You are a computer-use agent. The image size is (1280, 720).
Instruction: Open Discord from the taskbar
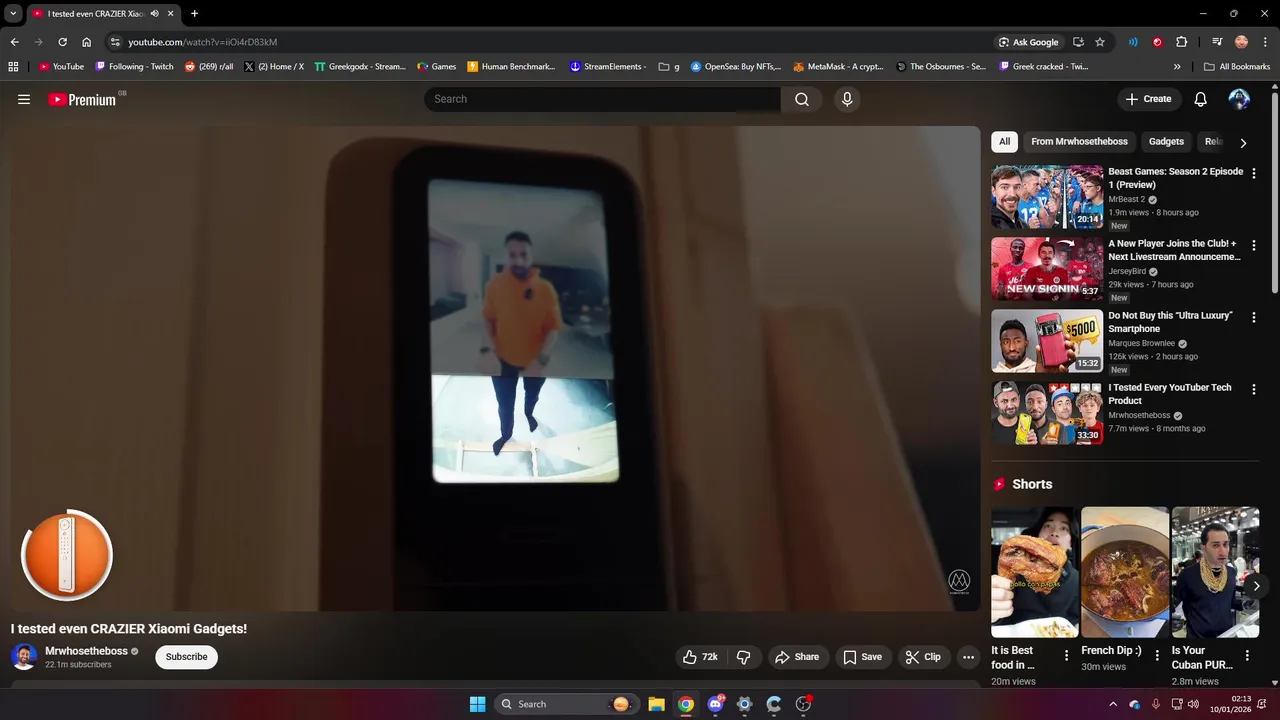click(x=715, y=704)
